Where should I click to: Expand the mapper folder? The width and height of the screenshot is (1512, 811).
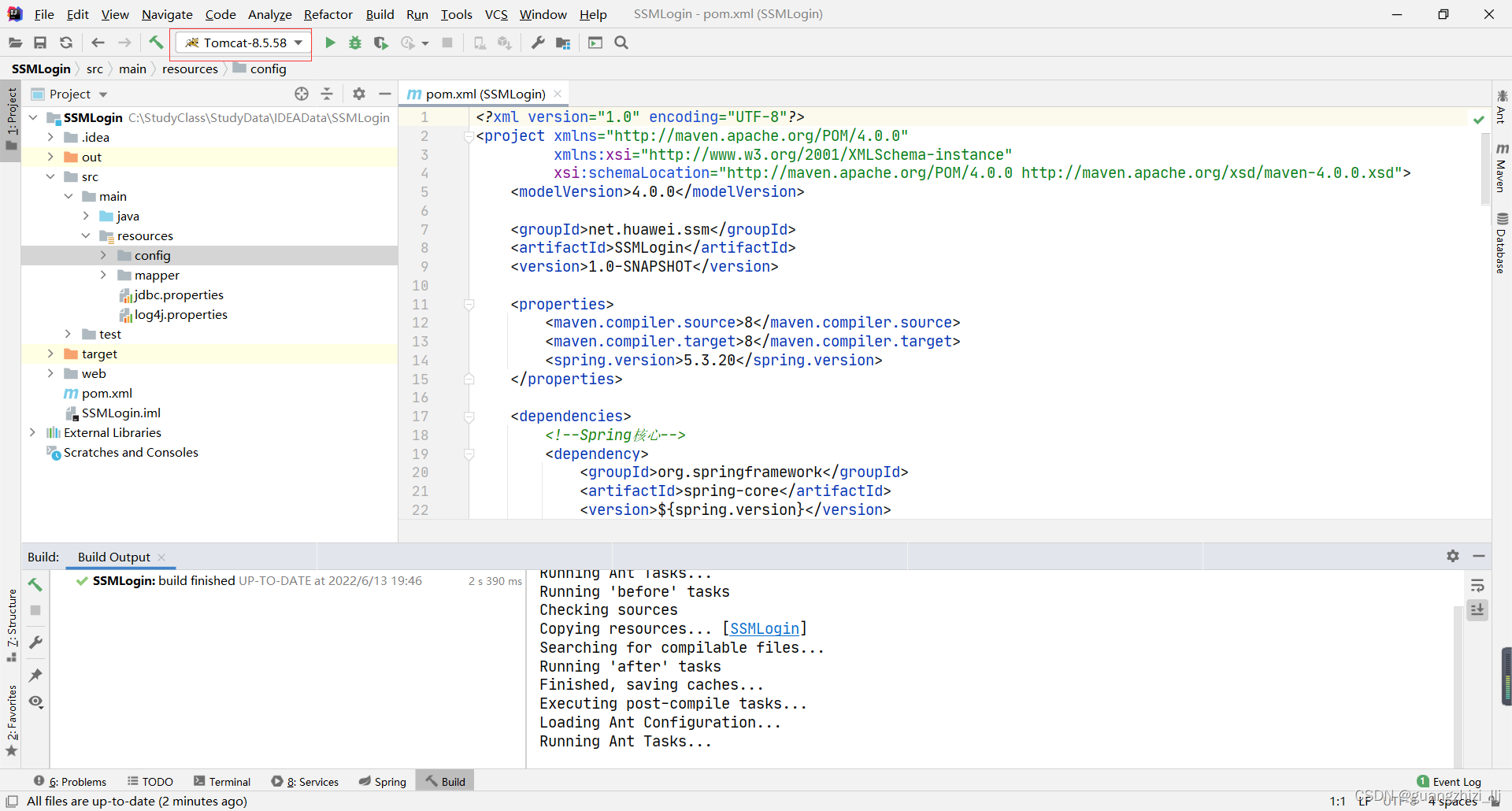[103, 275]
